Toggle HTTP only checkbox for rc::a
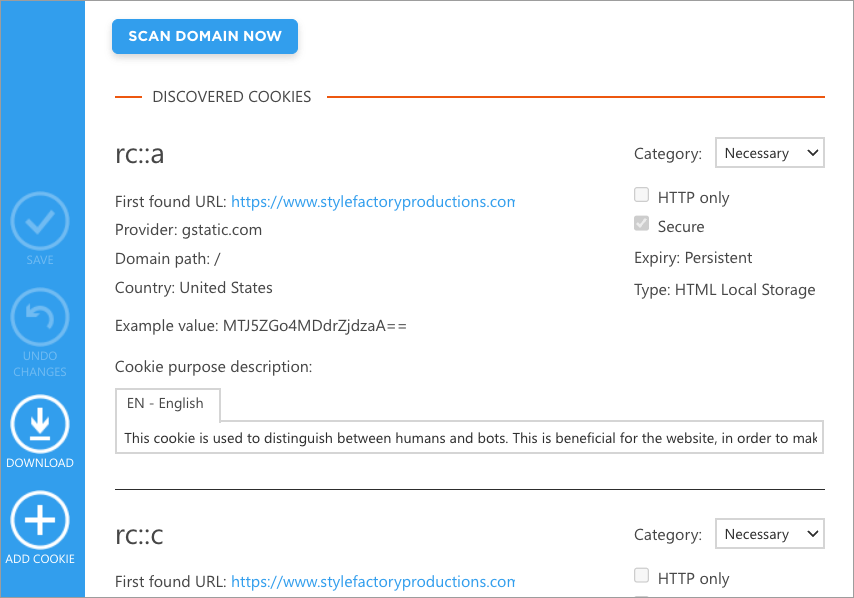Viewport: 854px width, 598px height. 641,196
